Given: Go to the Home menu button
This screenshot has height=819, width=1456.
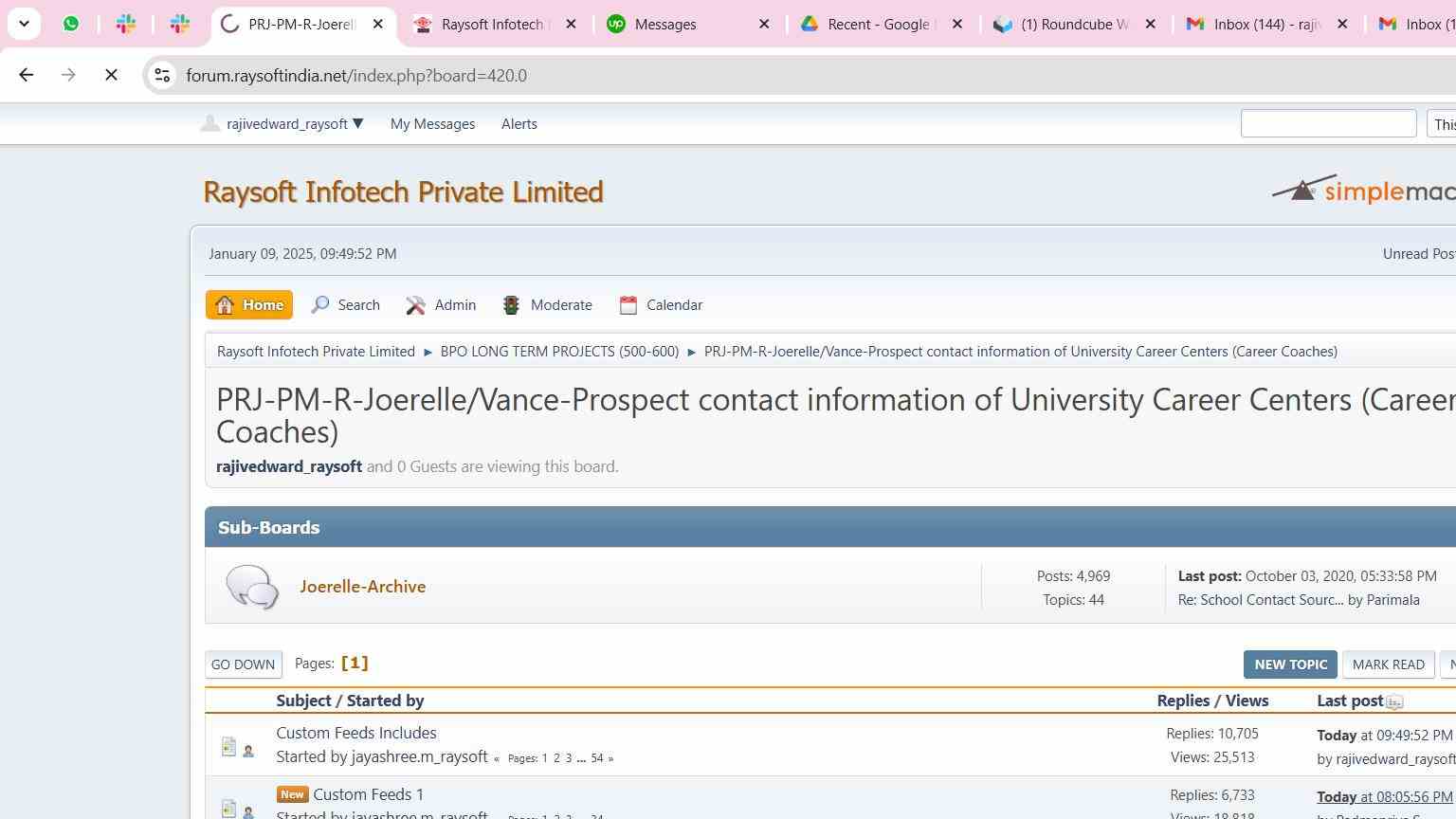Looking at the screenshot, I should (x=249, y=305).
